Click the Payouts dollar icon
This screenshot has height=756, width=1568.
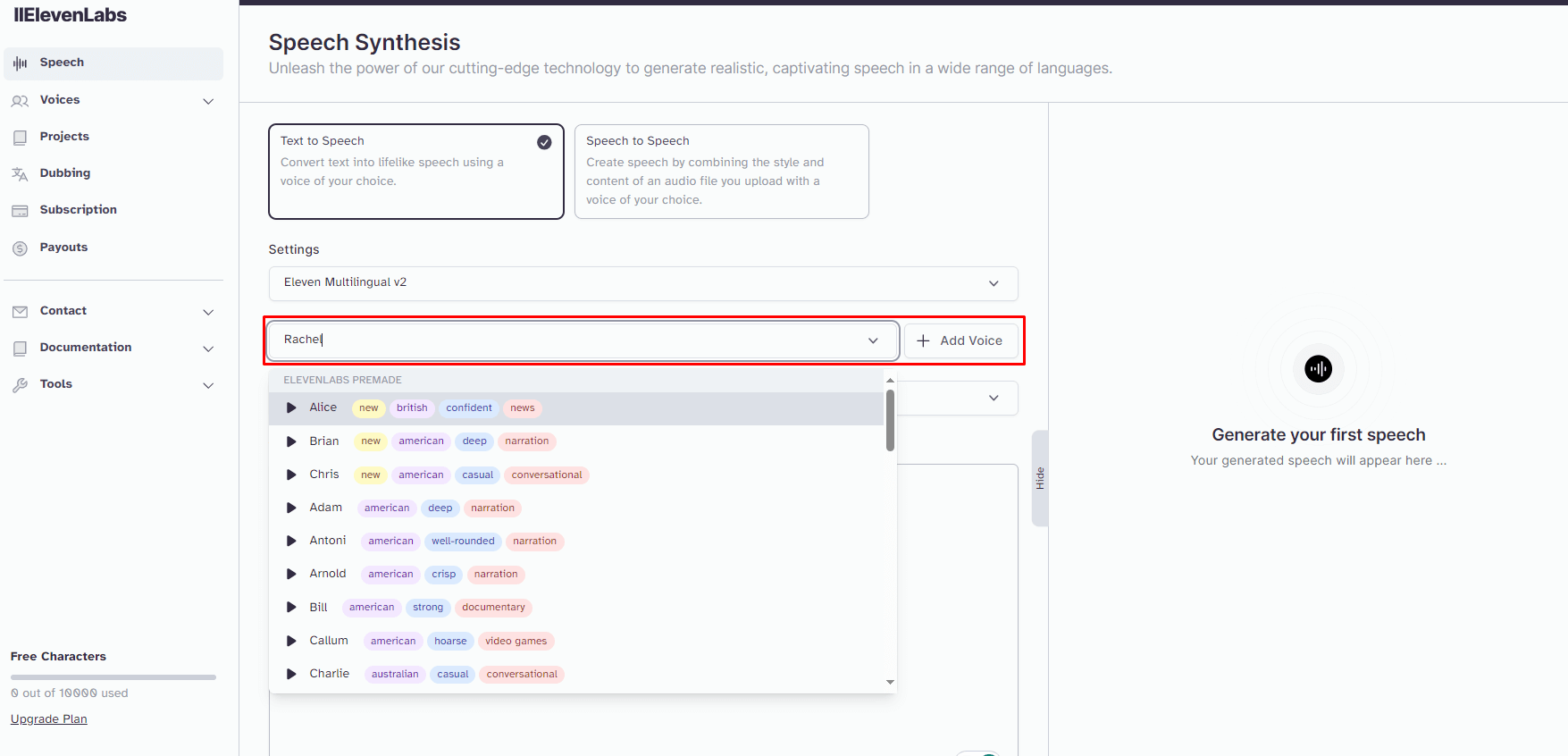[x=21, y=248]
